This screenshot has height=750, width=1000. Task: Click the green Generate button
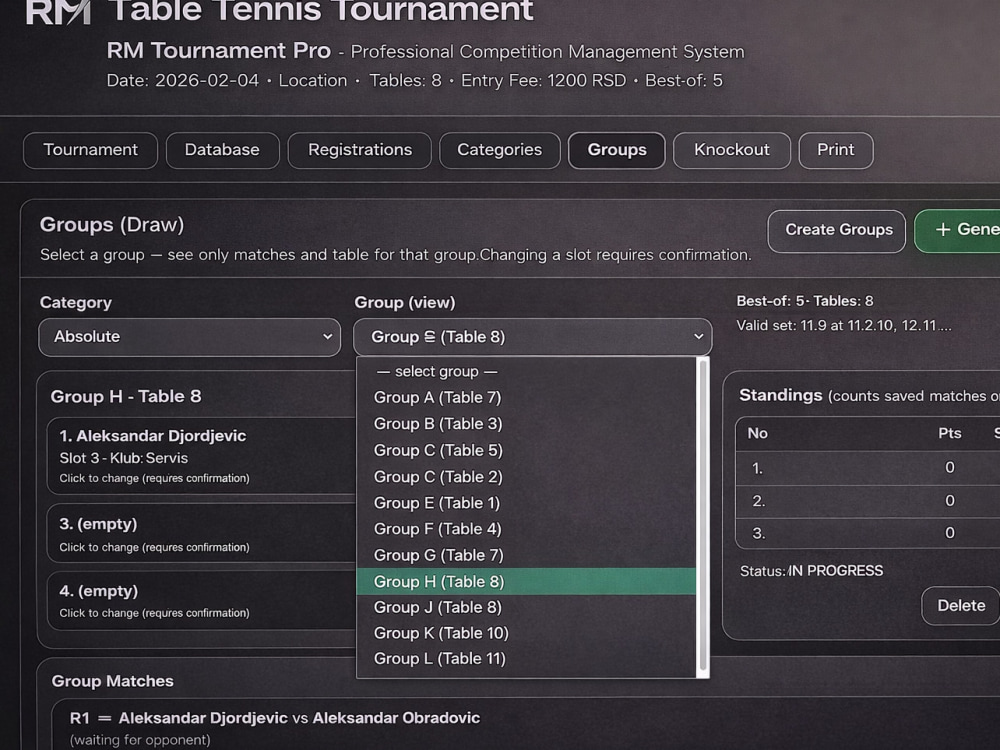coord(958,231)
